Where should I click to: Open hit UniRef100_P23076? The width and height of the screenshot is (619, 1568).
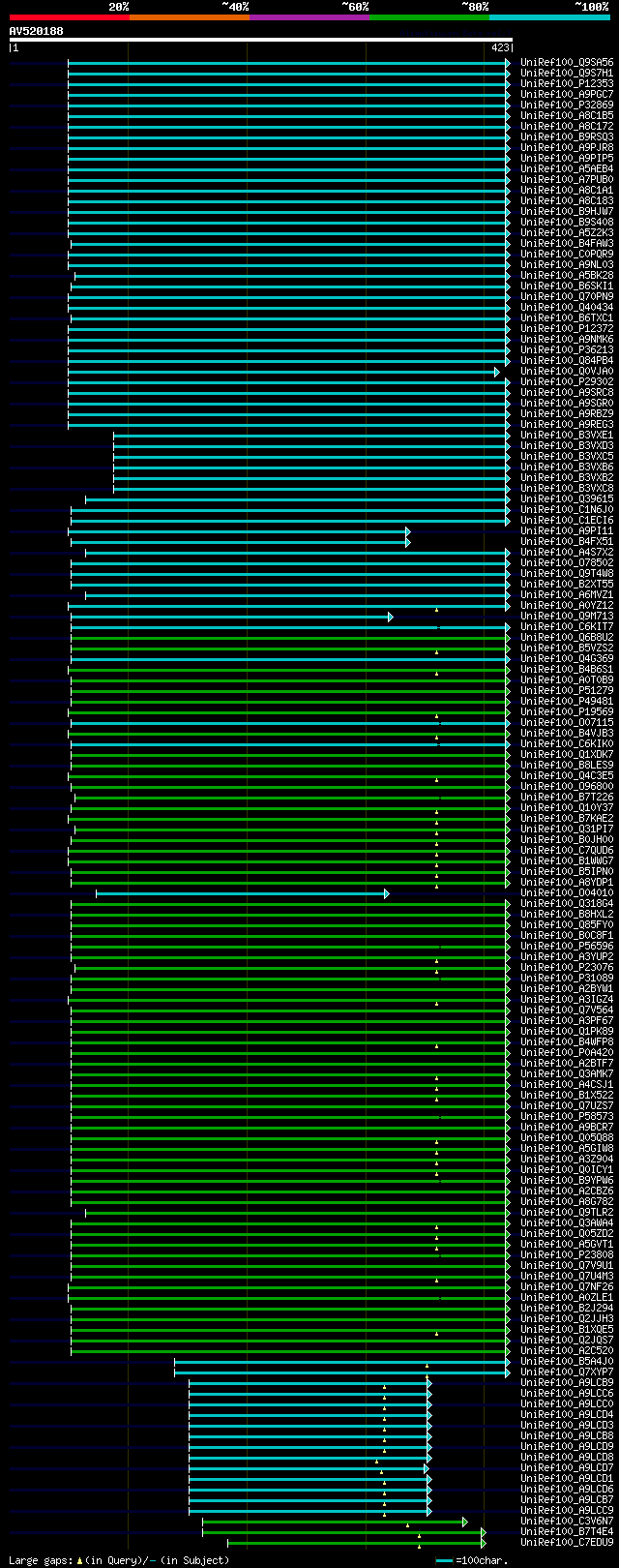click(x=567, y=968)
